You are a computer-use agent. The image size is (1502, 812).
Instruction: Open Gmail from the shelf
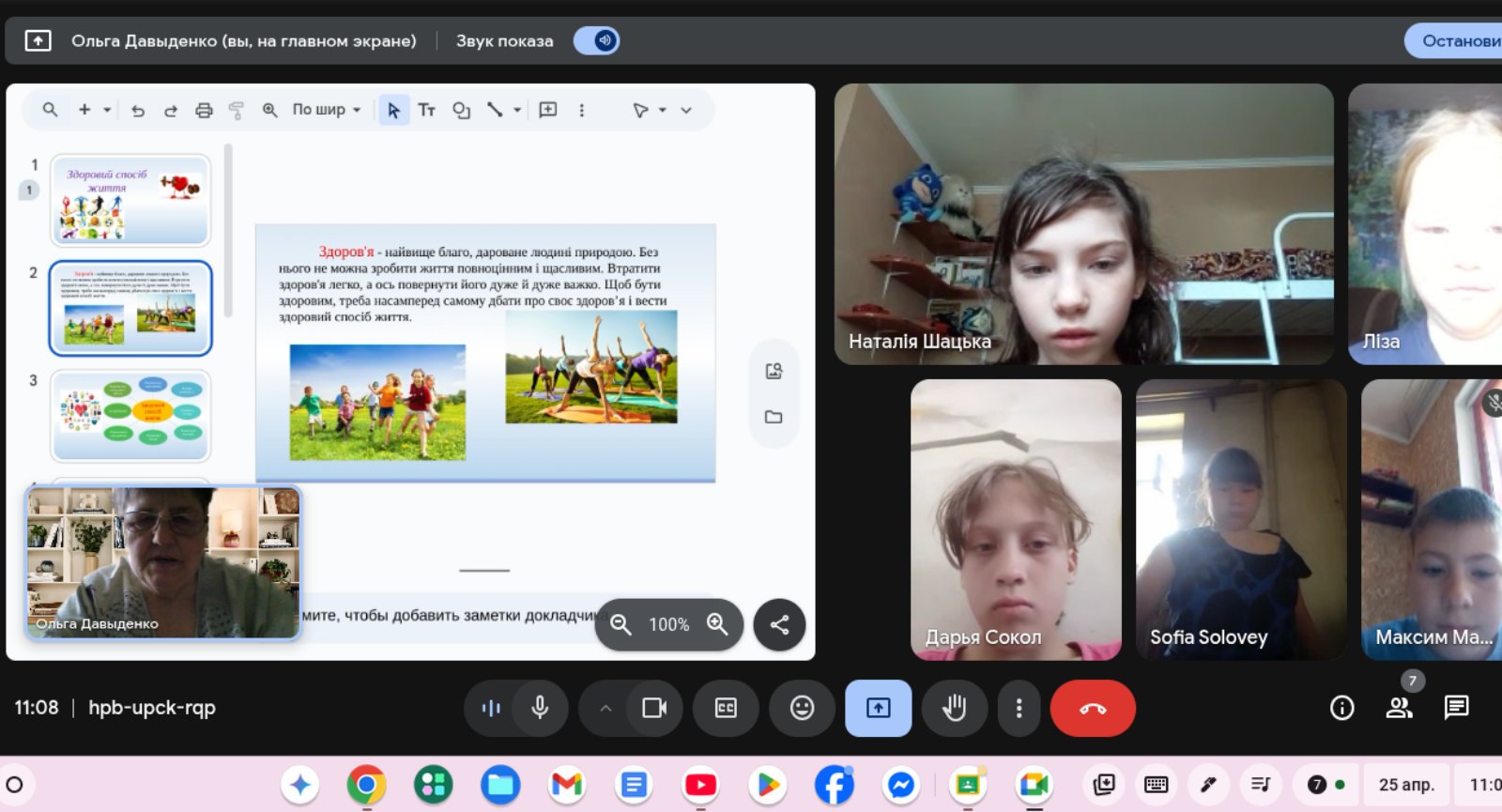(567, 784)
